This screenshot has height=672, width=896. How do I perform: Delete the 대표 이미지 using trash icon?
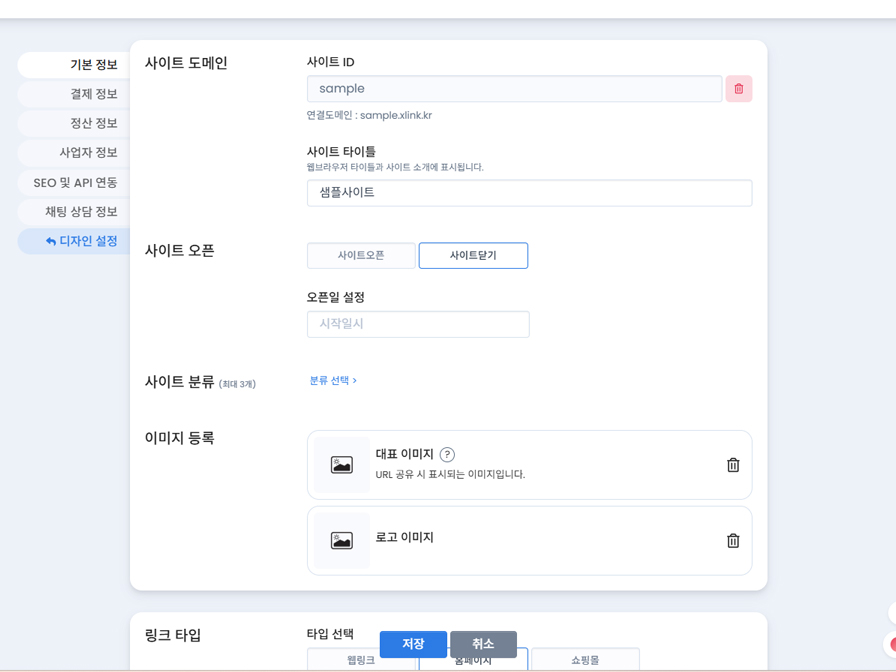pyautogui.click(x=733, y=465)
